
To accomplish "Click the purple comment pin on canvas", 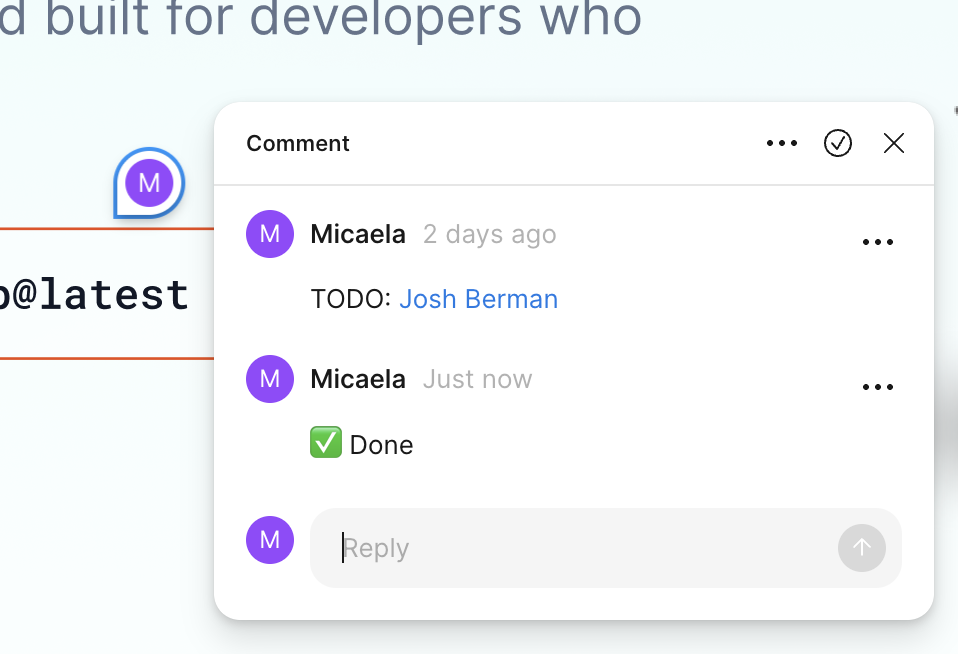I will tap(149, 183).
